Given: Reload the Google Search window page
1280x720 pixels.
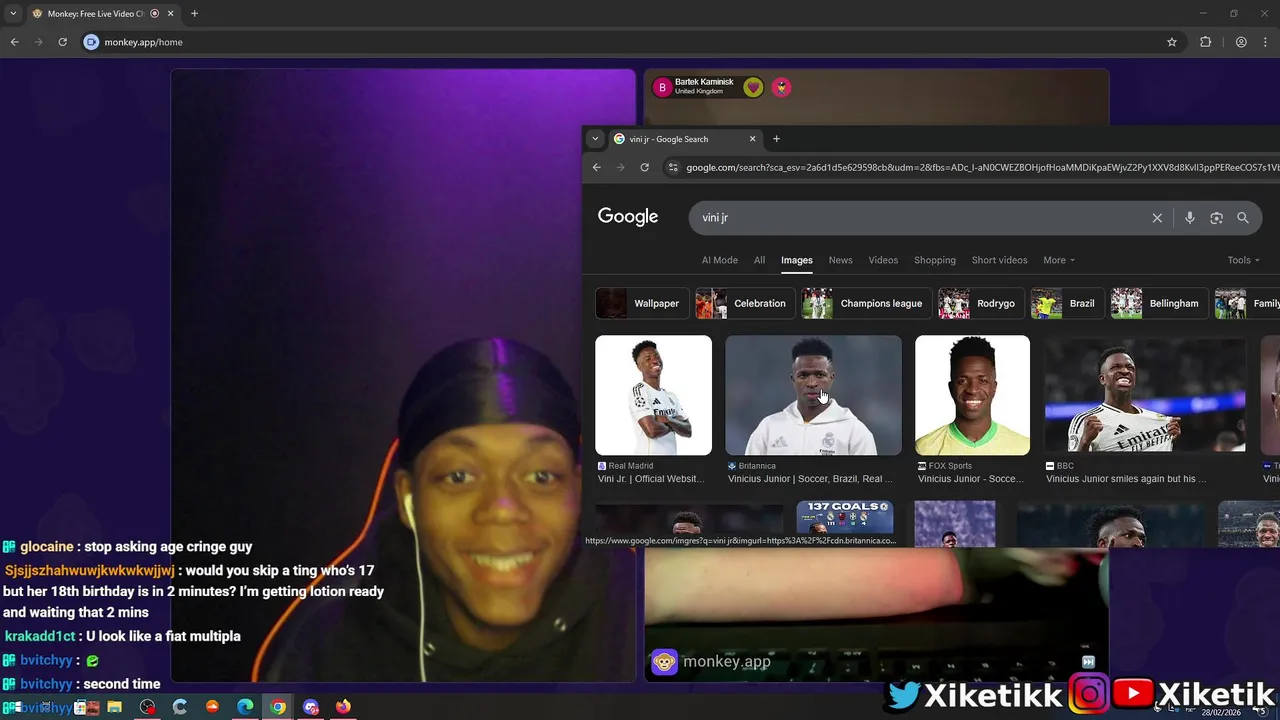Looking at the screenshot, I should [x=645, y=167].
